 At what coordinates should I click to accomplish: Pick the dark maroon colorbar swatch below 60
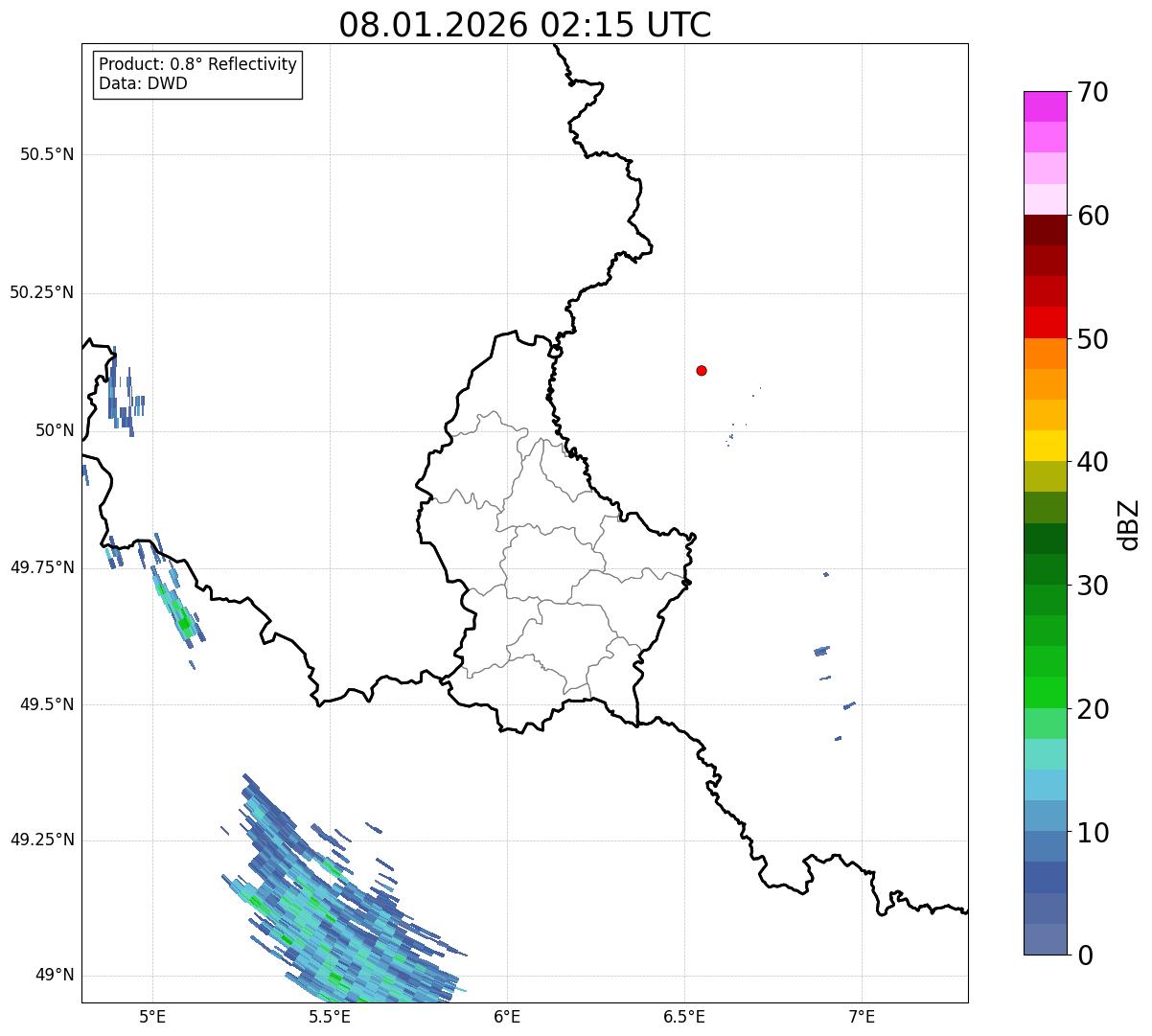1045,230
